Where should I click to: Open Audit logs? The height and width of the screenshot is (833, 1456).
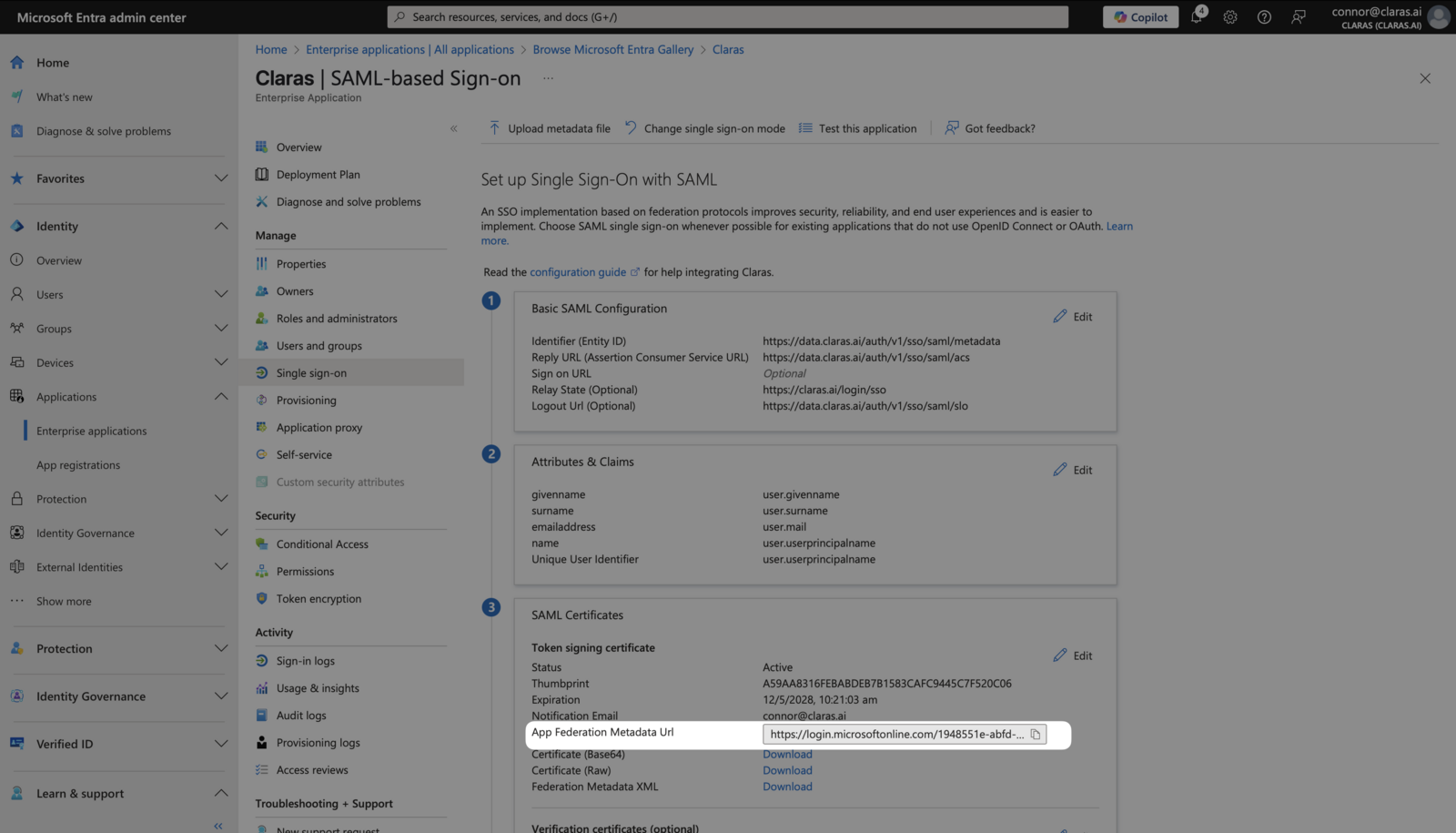pyautogui.click(x=301, y=716)
